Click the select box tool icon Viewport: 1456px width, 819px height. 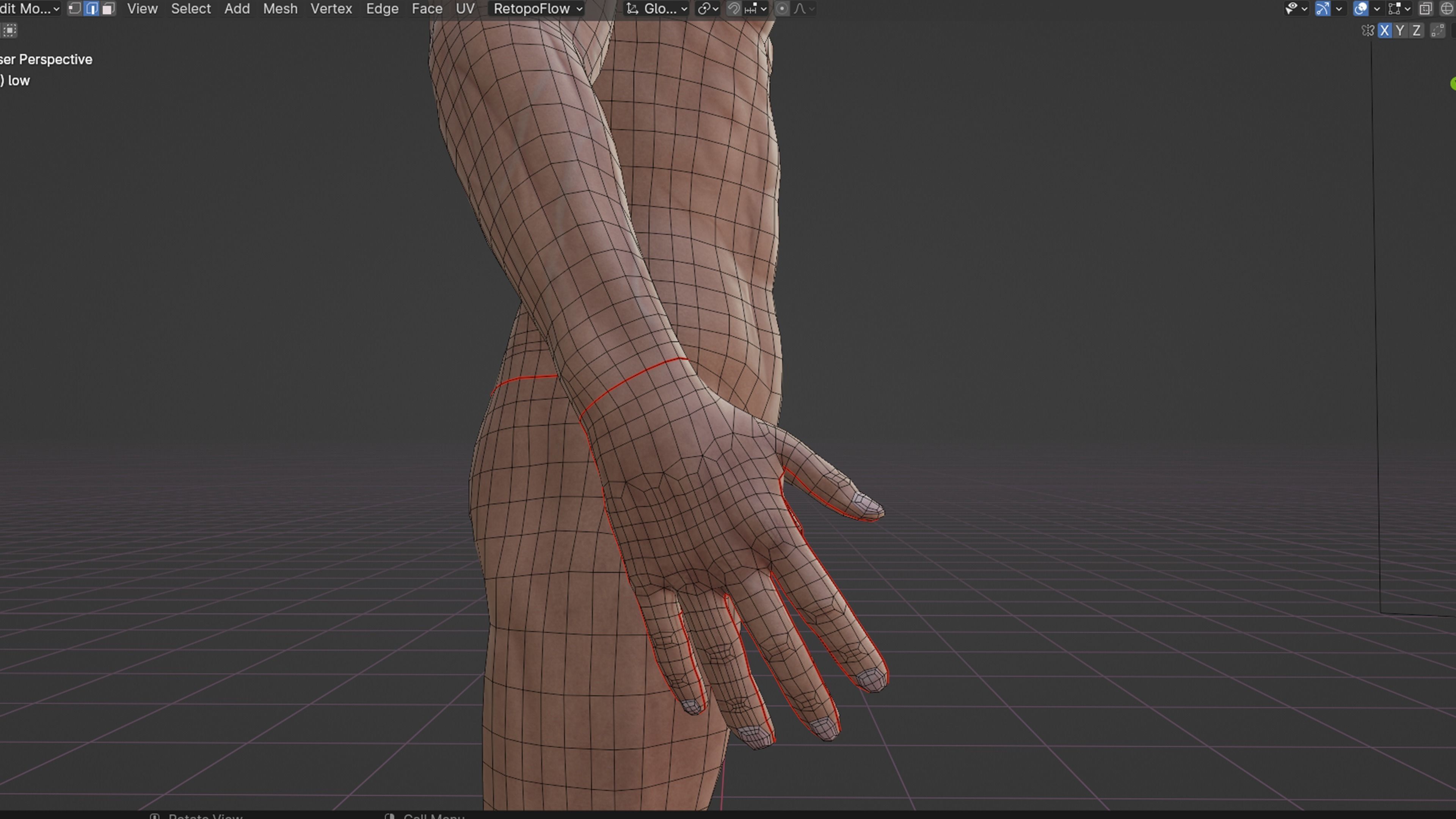pos(9,30)
